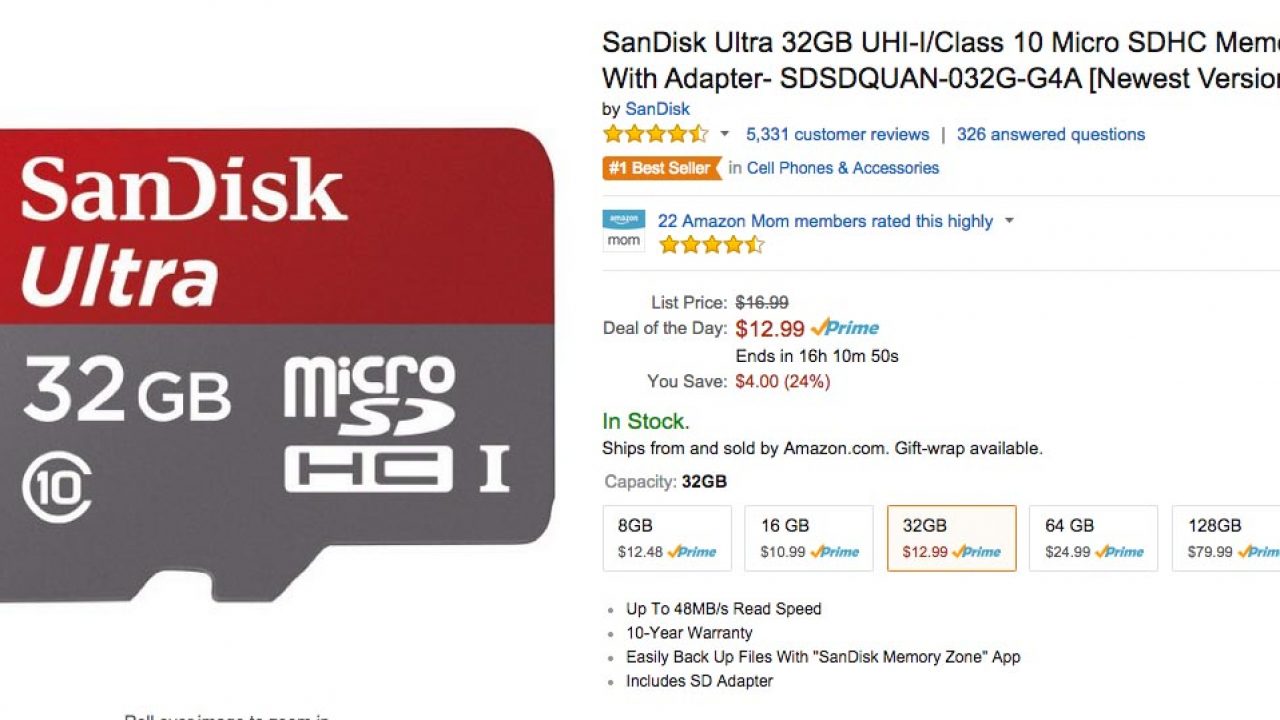Open Cell Phones & Accessories category link
This screenshot has width=1280, height=720.
842,168
